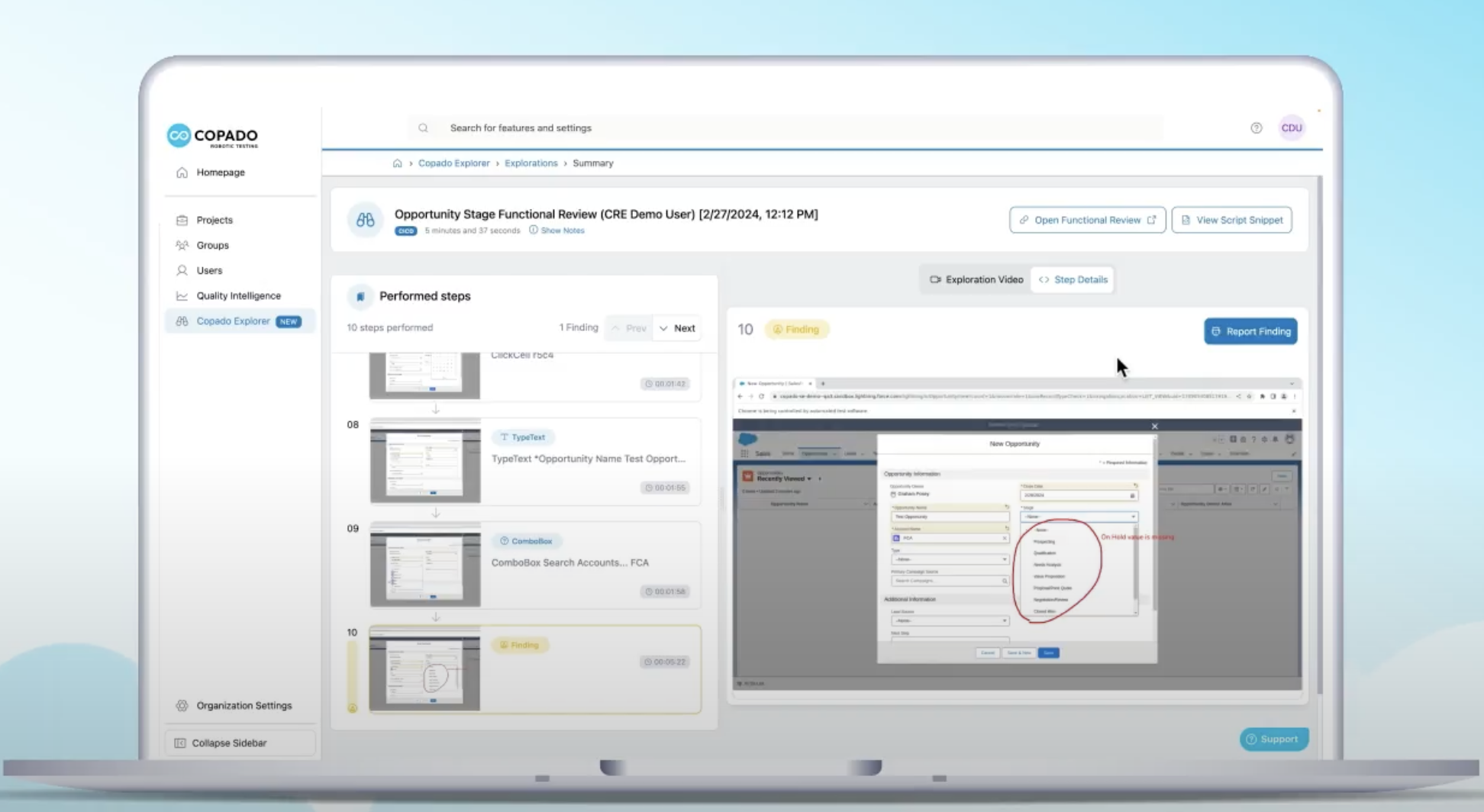The image size is (1484, 812).
Task: Switch to Step Details tab
Action: coord(1072,280)
